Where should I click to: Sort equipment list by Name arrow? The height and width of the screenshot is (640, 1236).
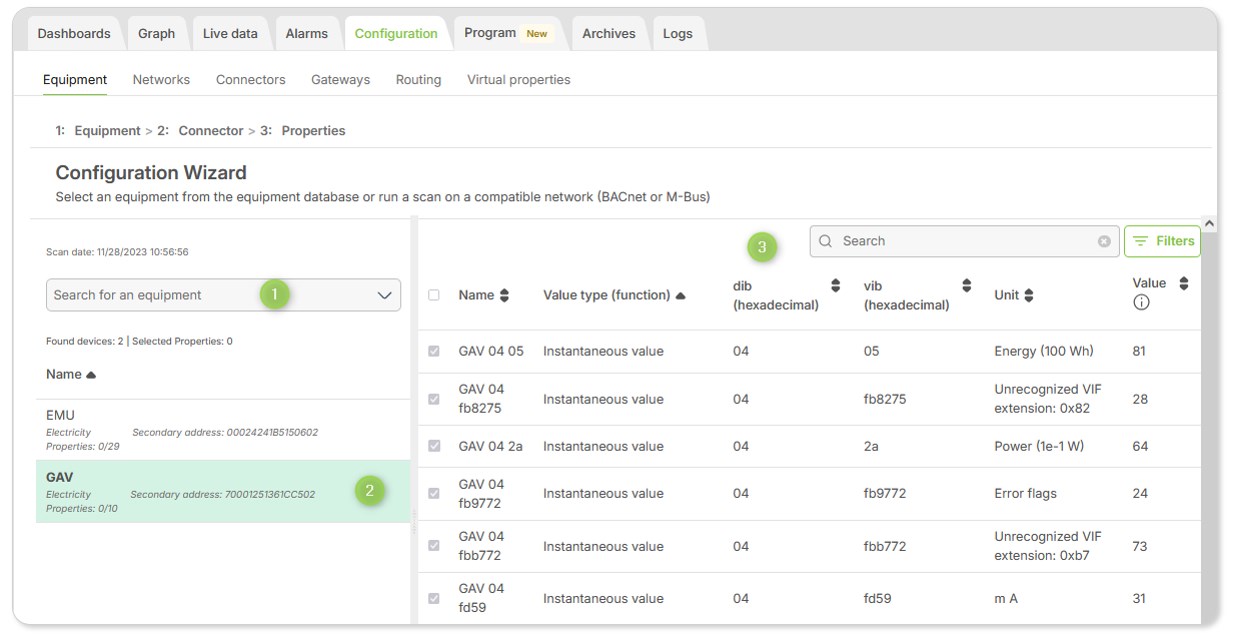coord(91,375)
